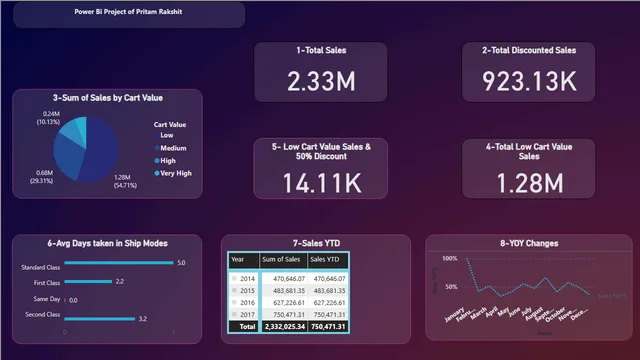Select the First Class bar
Viewport: 640px width, 360px height.
88,281
